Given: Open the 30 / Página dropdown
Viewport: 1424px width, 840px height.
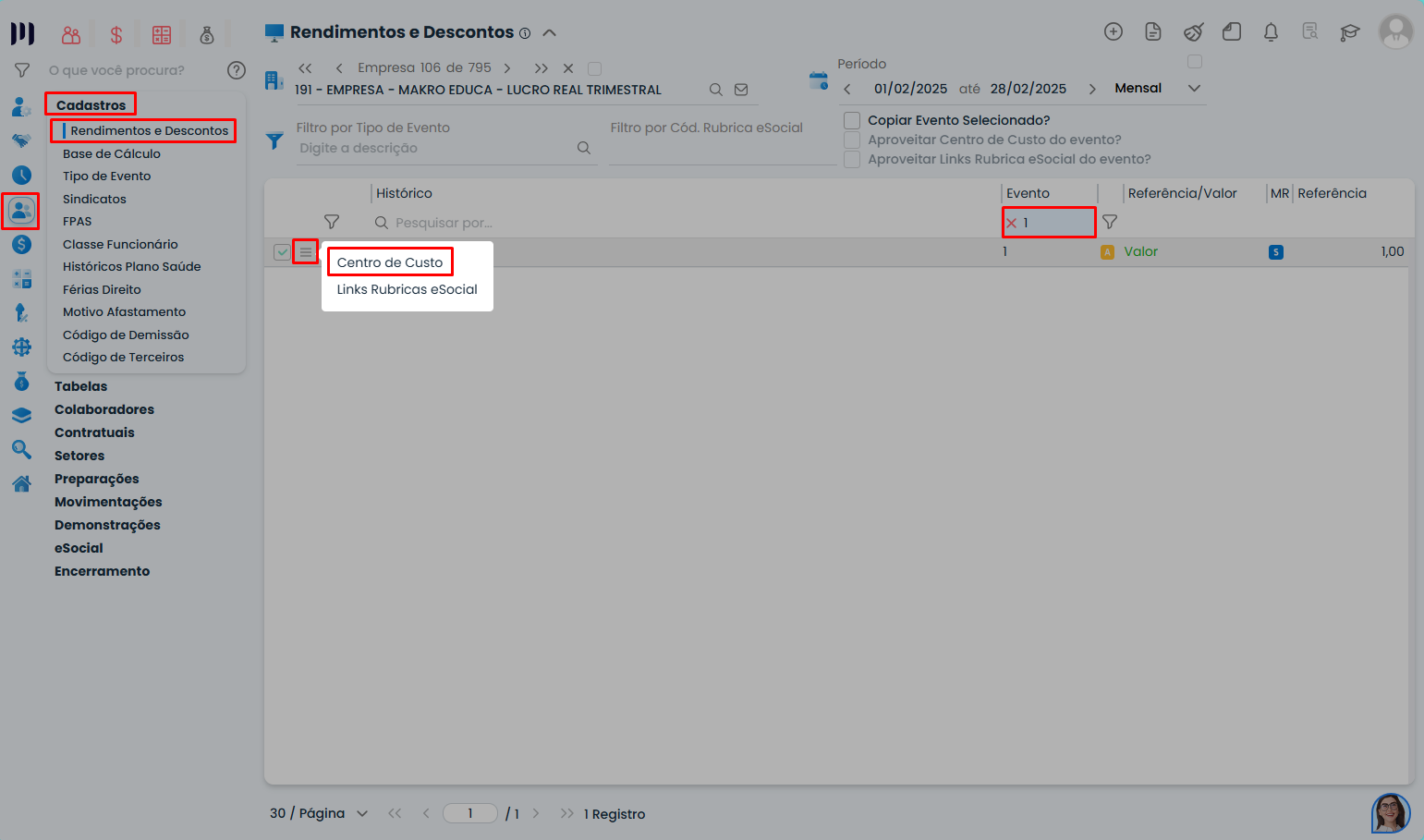Looking at the screenshot, I should tap(318, 813).
